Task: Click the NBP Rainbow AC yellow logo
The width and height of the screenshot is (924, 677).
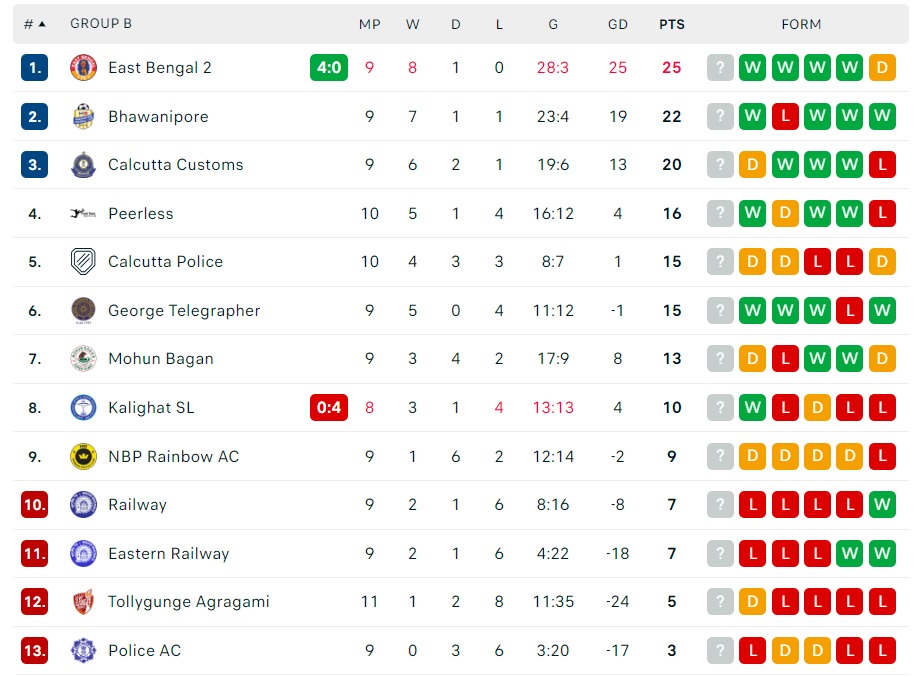Action: click(x=83, y=457)
